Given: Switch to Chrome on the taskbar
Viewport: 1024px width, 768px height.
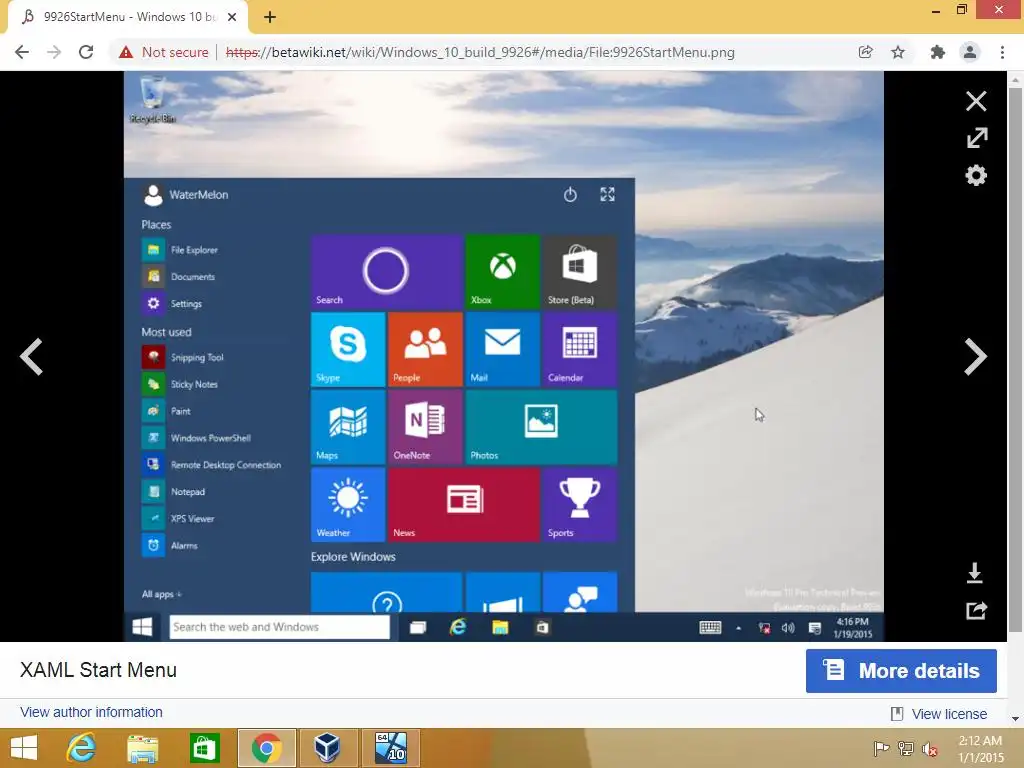Looking at the screenshot, I should tap(266, 748).
